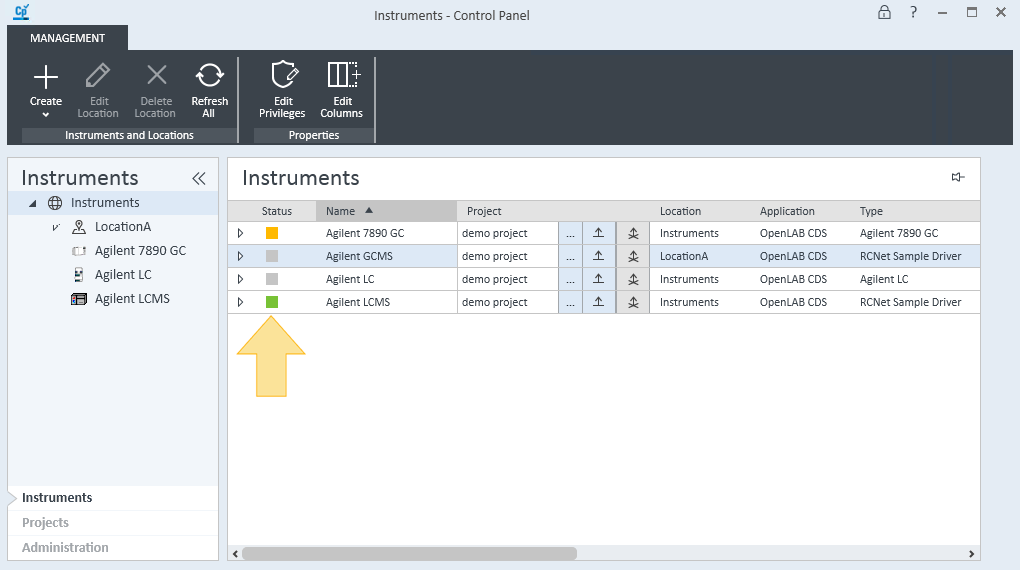The image size is (1020, 570).
Task: Open Edit Privileges shield icon
Action: point(284,75)
